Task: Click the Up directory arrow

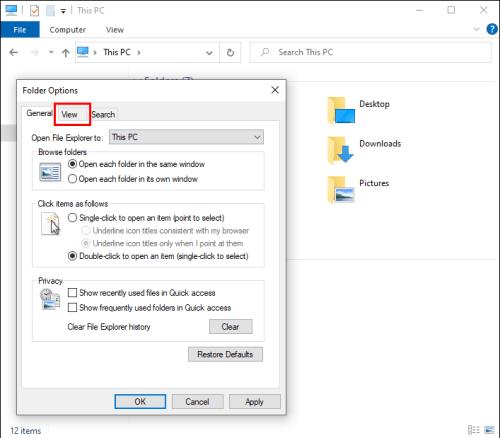Action: click(66, 53)
